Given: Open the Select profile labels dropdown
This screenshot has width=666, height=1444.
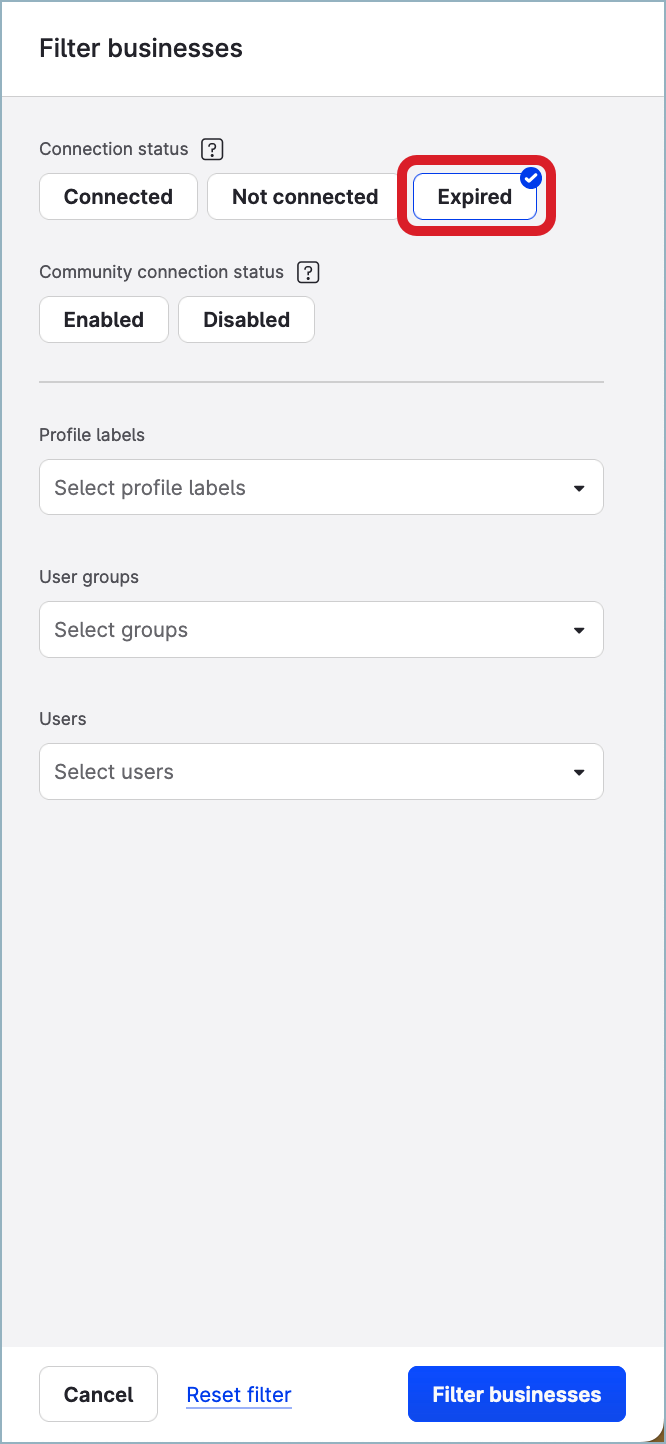Looking at the screenshot, I should coord(300,488).
